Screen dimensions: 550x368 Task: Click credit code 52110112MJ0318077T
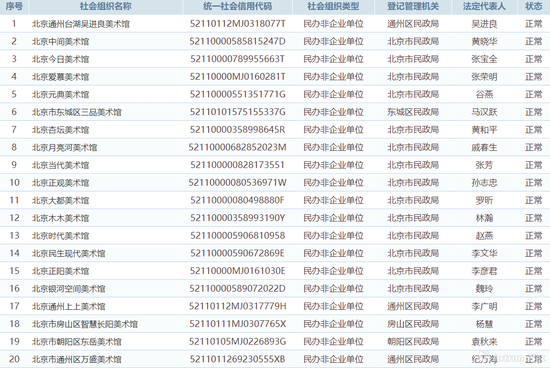[x=237, y=24]
